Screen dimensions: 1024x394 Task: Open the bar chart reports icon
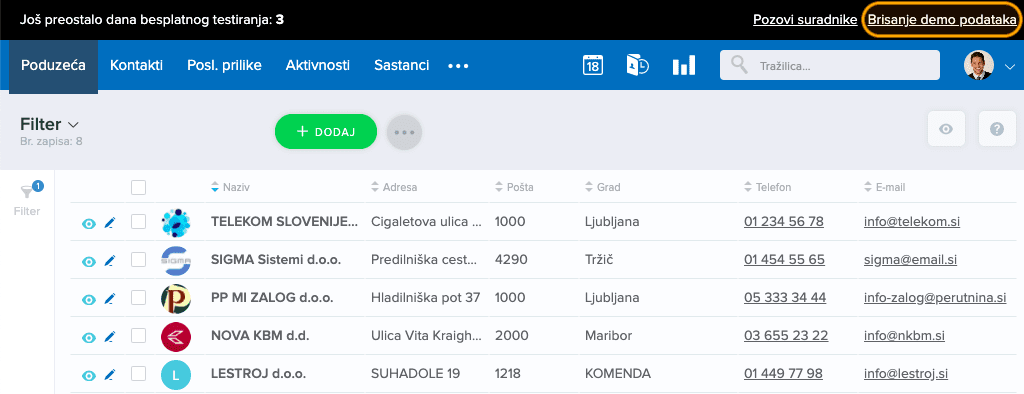click(x=684, y=65)
